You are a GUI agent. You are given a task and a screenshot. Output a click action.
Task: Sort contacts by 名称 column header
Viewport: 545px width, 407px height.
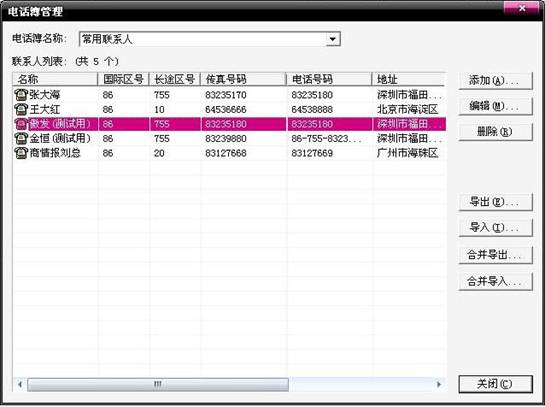(55, 79)
